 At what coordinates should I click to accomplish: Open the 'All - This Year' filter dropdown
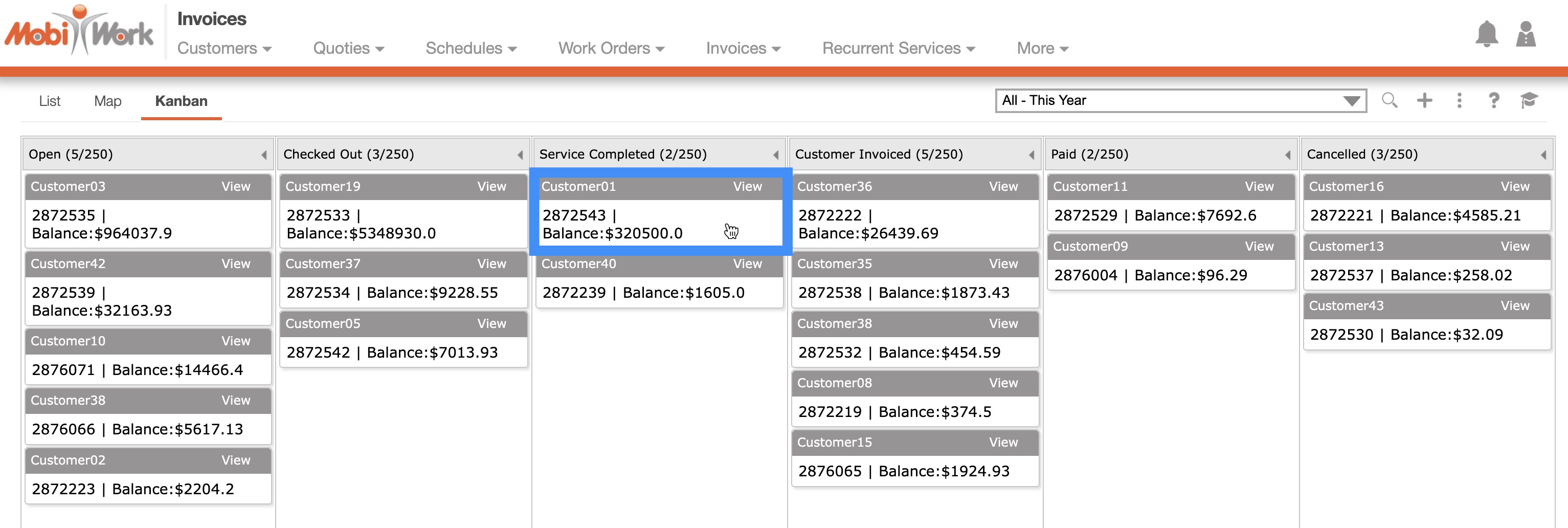tap(1180, 100)
